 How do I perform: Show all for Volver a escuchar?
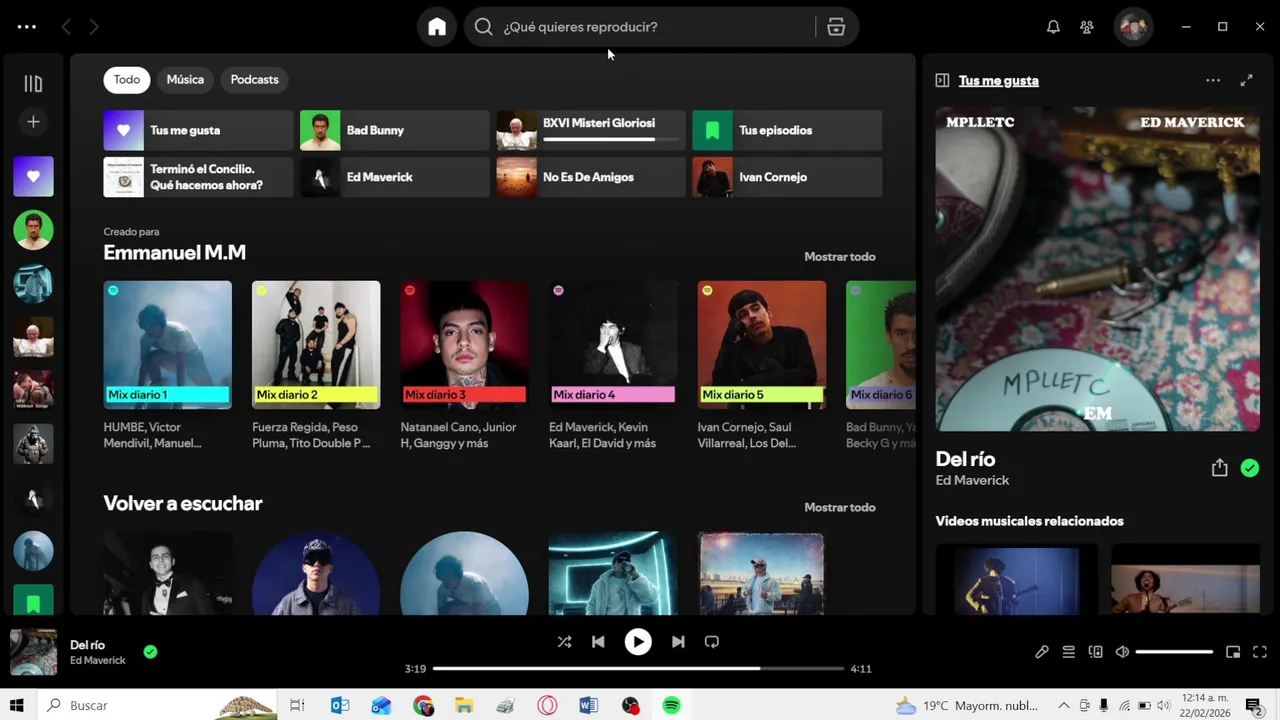(x=840, y=508)
